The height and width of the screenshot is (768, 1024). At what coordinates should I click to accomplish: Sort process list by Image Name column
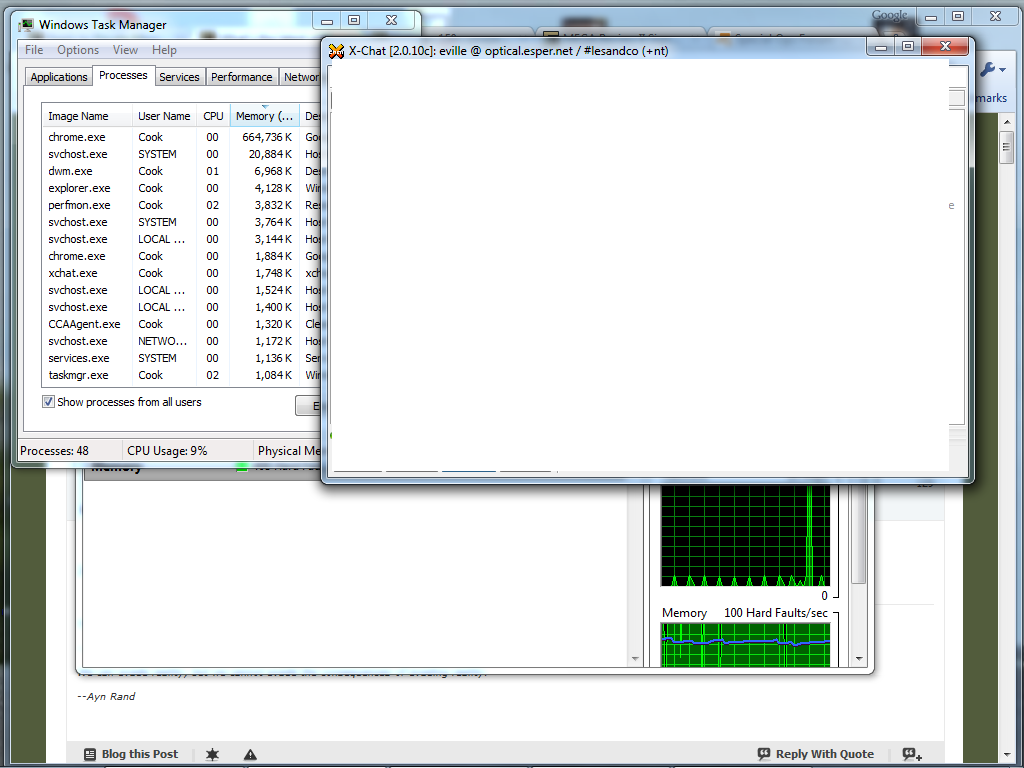(x=78, y=116)
